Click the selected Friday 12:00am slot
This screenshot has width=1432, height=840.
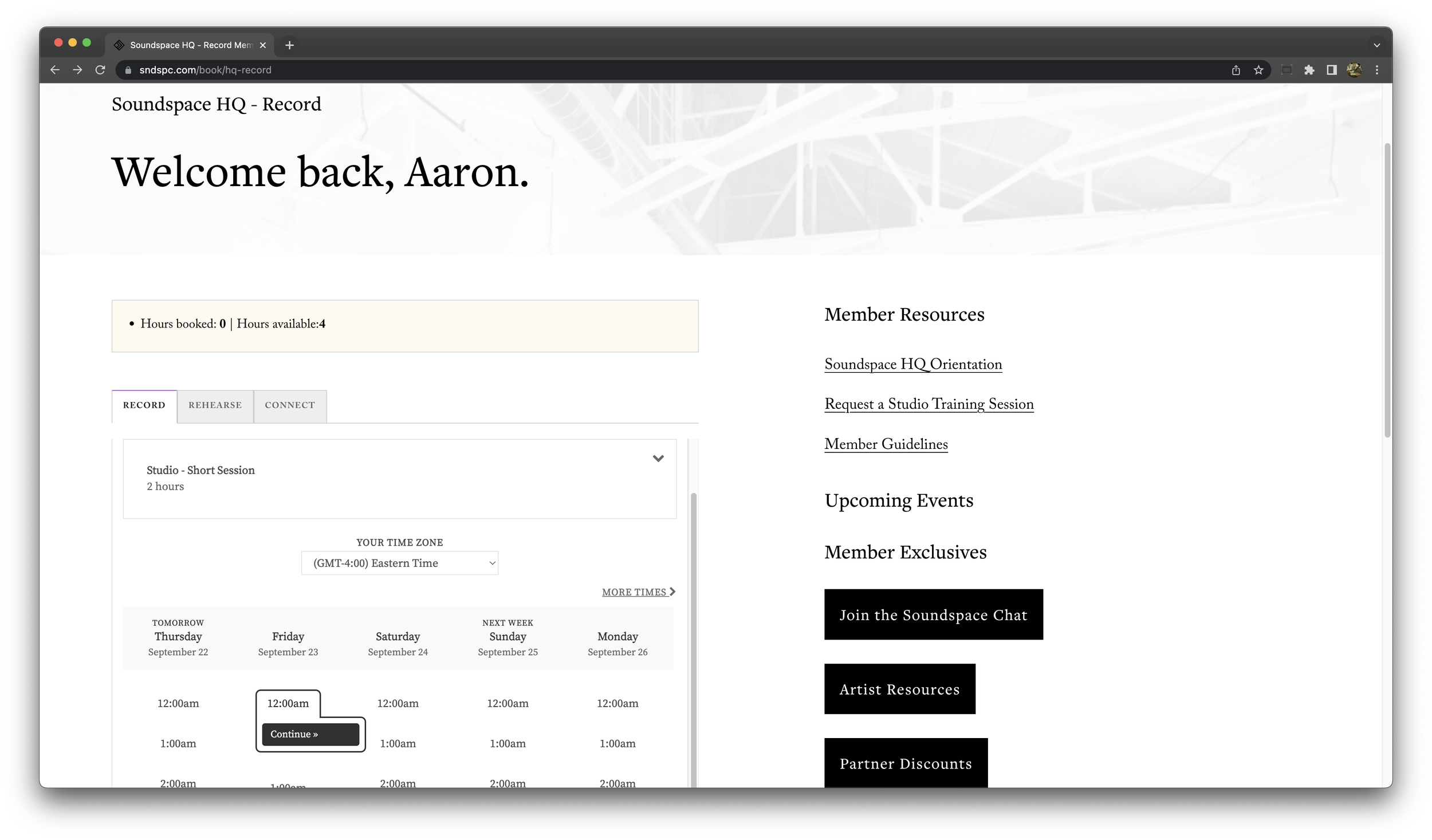288,704
